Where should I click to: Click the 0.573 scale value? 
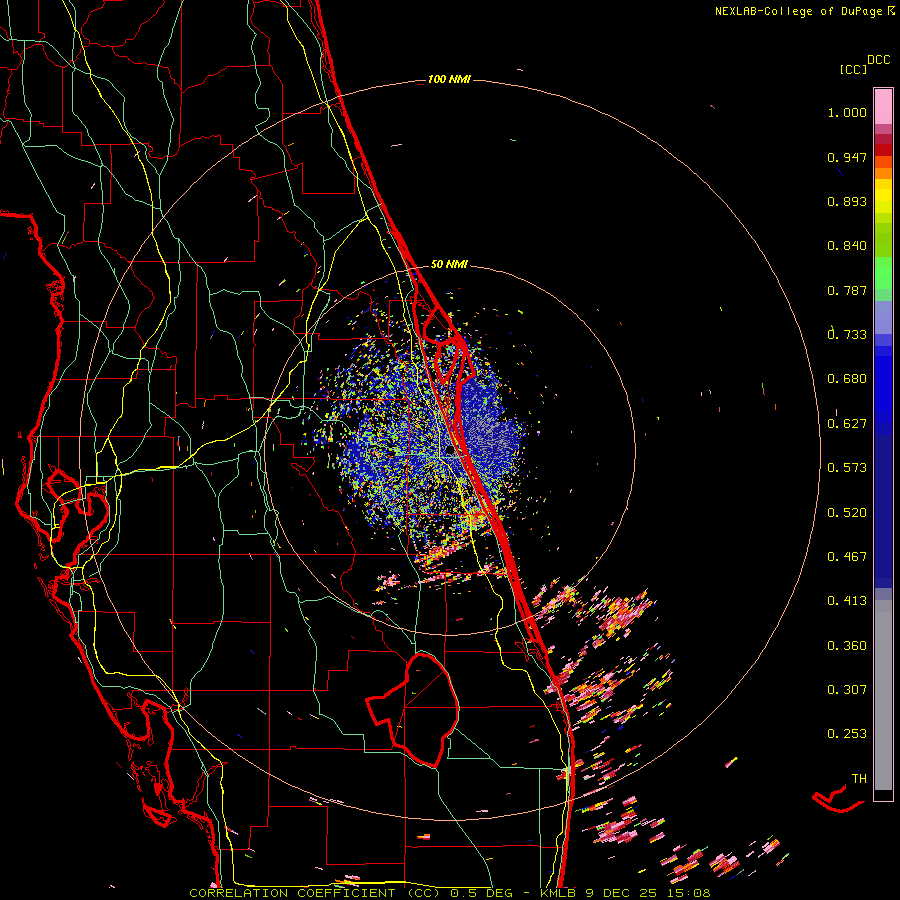(847, 468)
